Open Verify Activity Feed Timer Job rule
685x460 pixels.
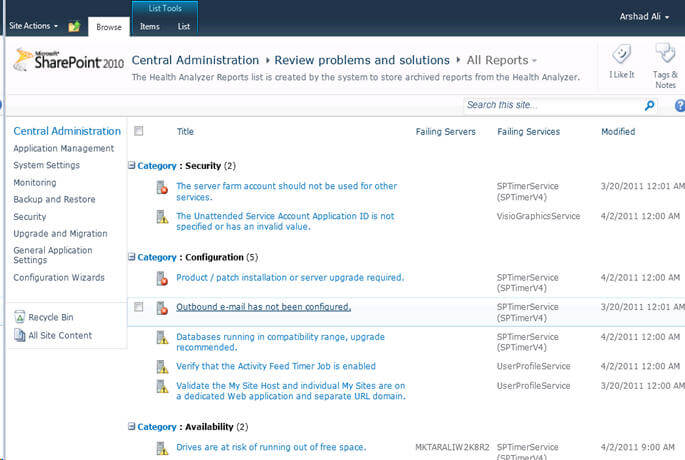276,366
